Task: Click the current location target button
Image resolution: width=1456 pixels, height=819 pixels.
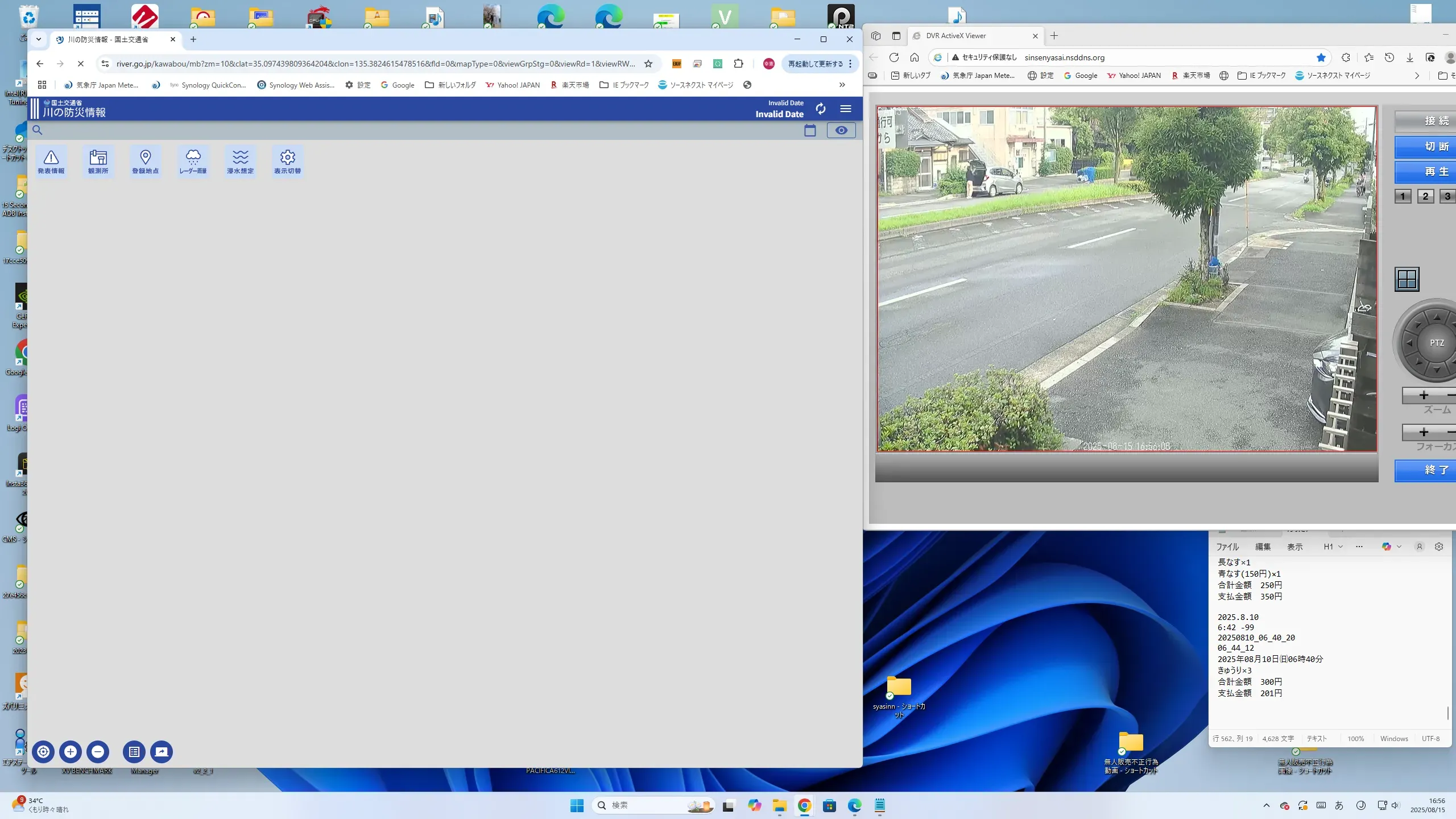Action: 43,751
